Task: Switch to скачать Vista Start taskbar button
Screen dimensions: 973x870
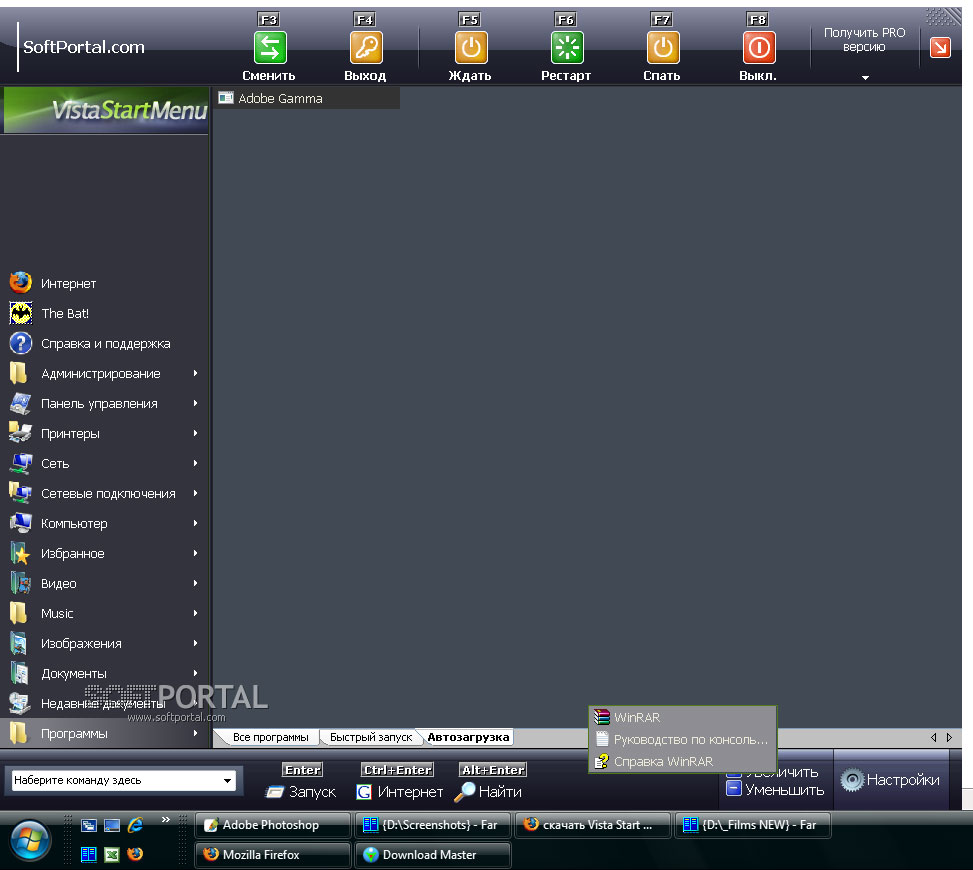Action: (x=593, y=825)
